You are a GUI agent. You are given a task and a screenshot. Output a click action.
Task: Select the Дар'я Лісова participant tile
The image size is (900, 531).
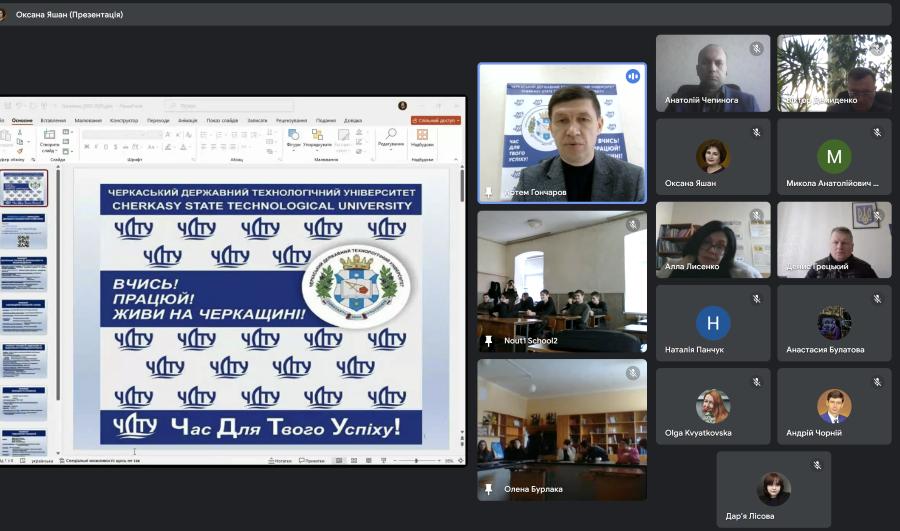[x=774, y=490]
